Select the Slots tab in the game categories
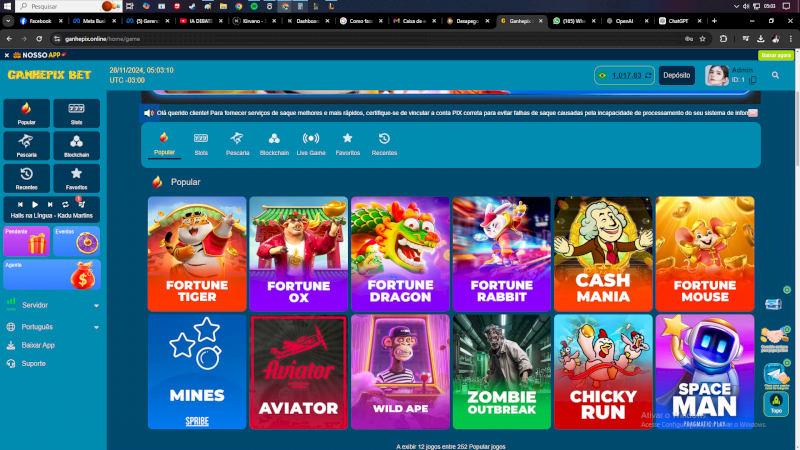 [201, 144]
